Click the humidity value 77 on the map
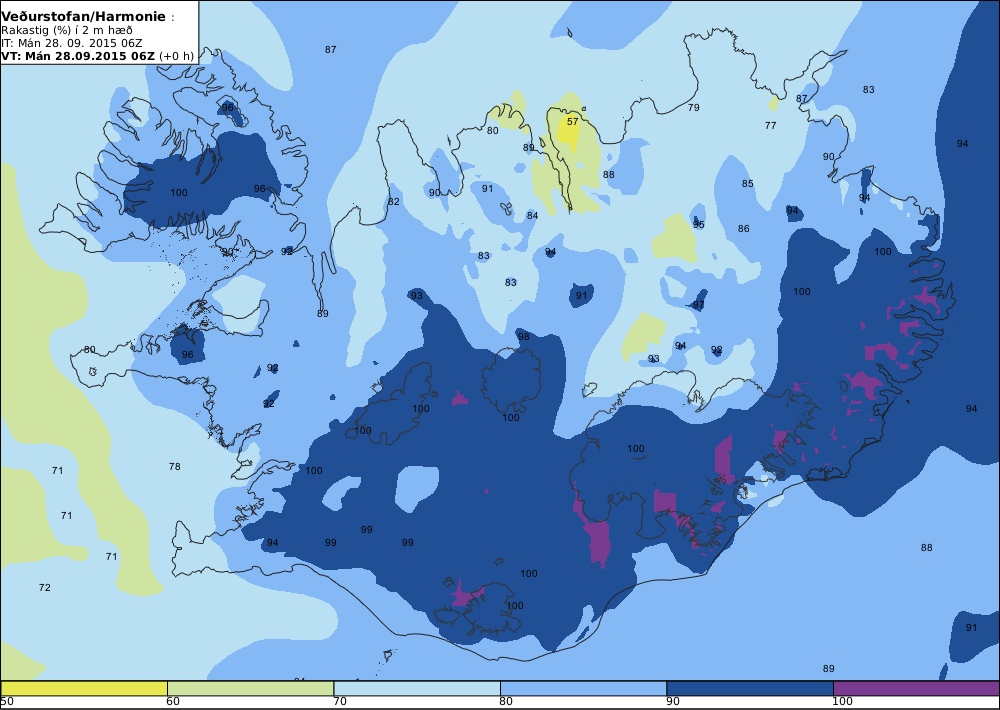 pyautogui.click(x=770, y=126)
